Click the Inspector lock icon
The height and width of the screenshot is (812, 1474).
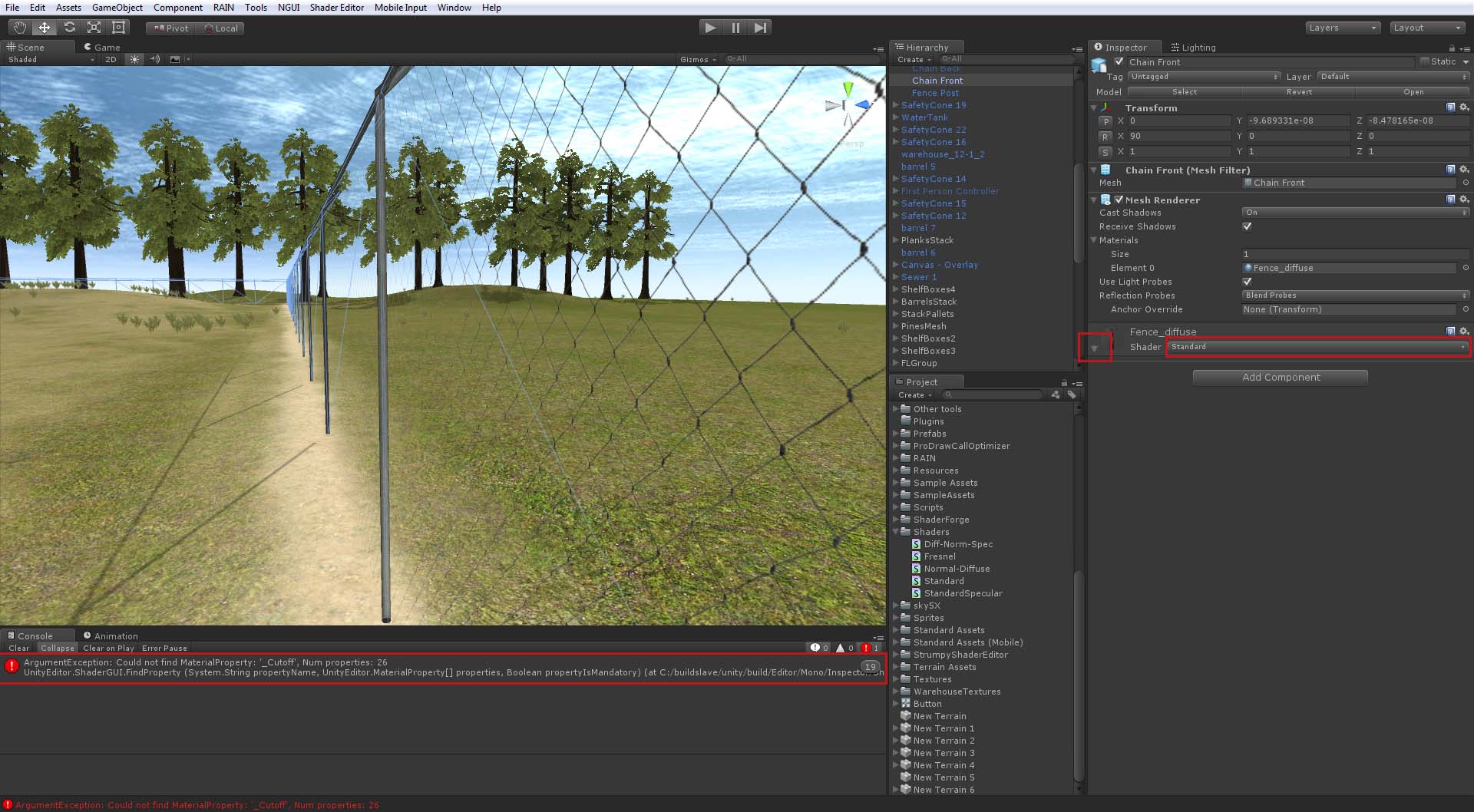pos(1452,48)
